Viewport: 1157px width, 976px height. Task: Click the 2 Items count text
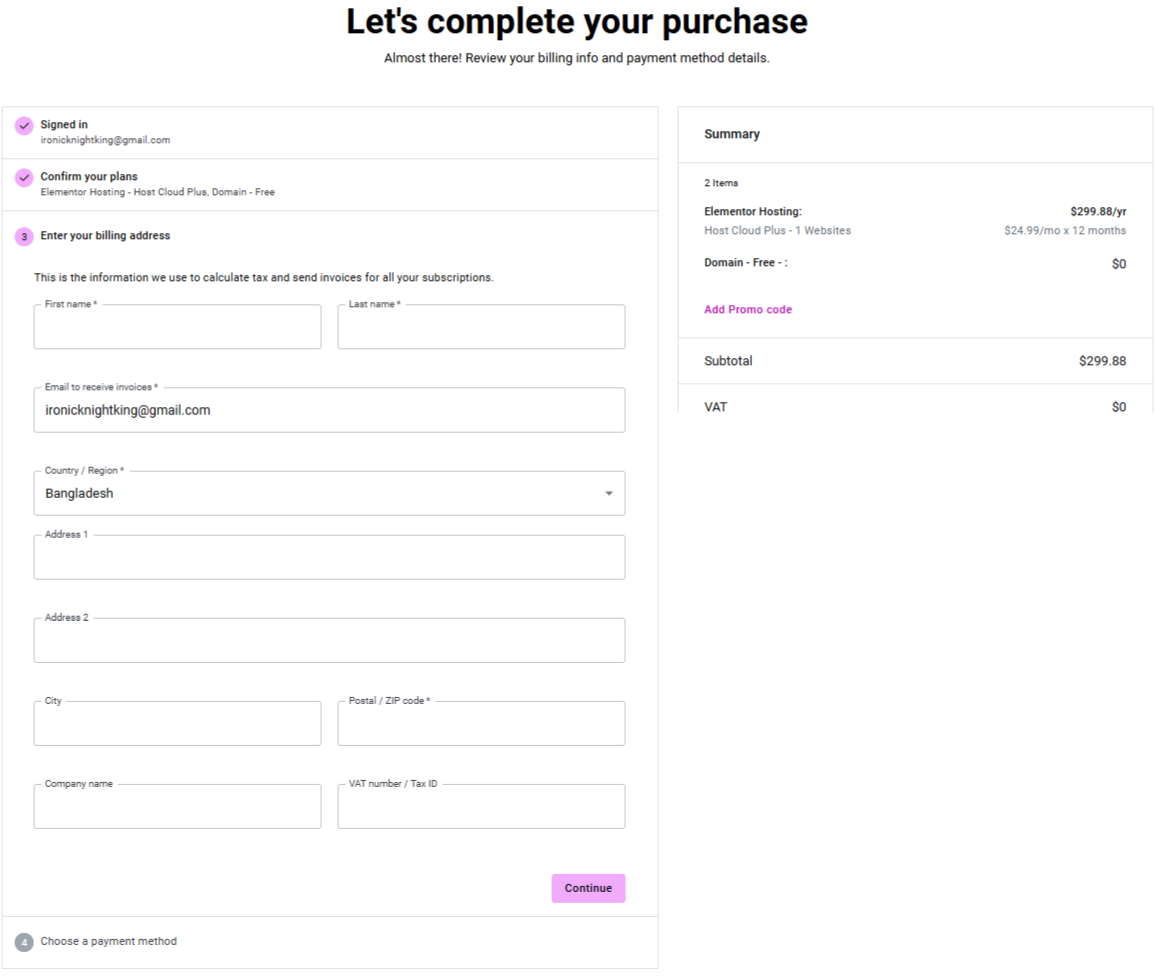(721, 183)
